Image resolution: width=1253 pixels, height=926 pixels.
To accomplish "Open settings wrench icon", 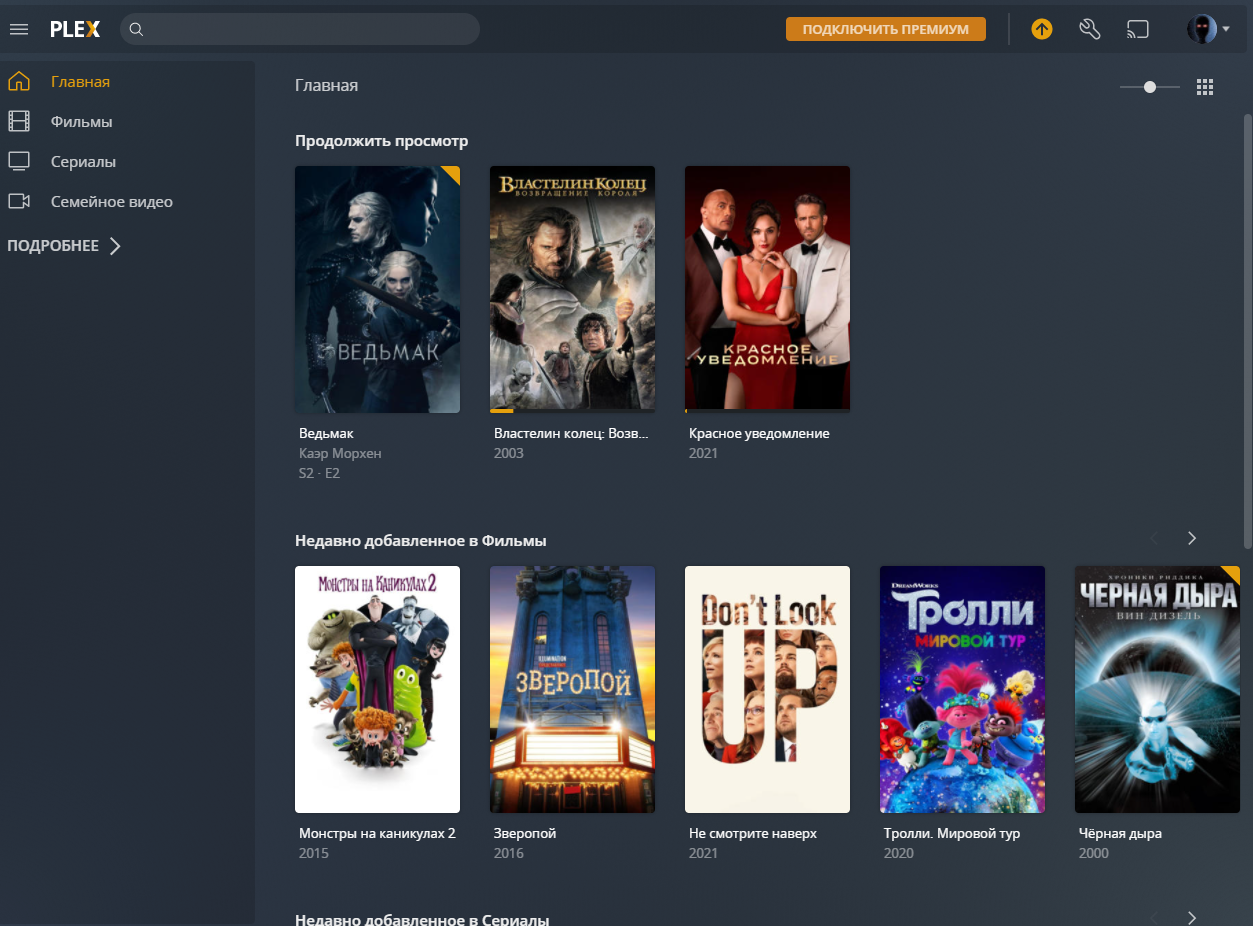I will [x=1090, y=29].
